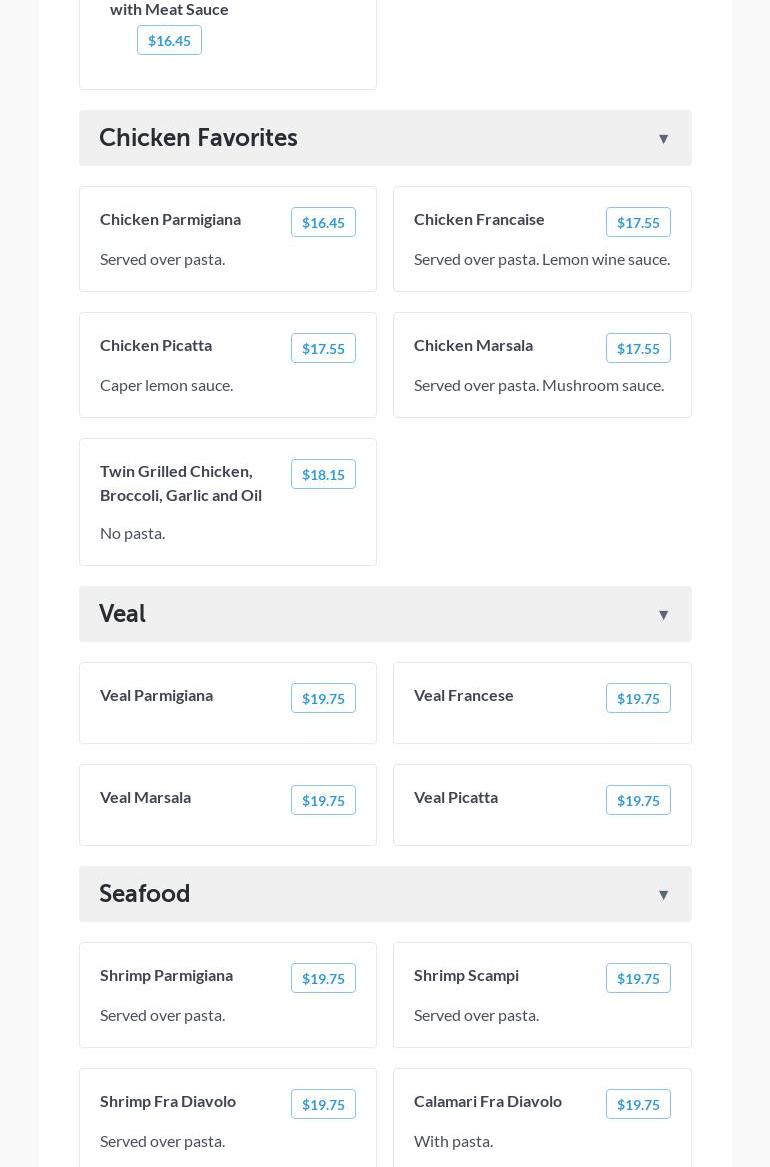Add Veal Picatta for $19.75
This screenshot has width=770, height=1167.
pyautogui.click(x=638, y=801)
